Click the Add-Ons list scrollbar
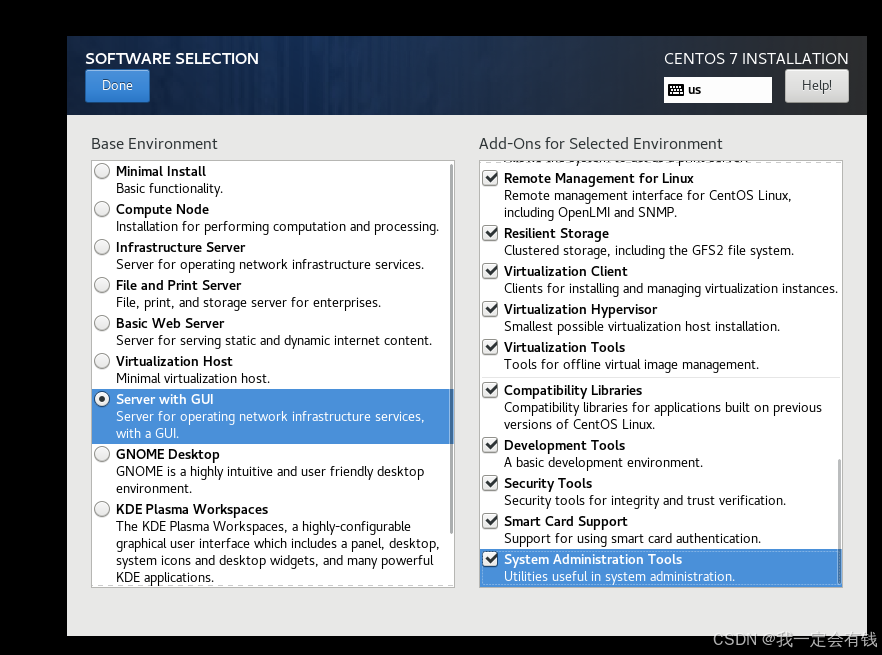This screenshot has width=882, height=655. [x=839, y=521]
